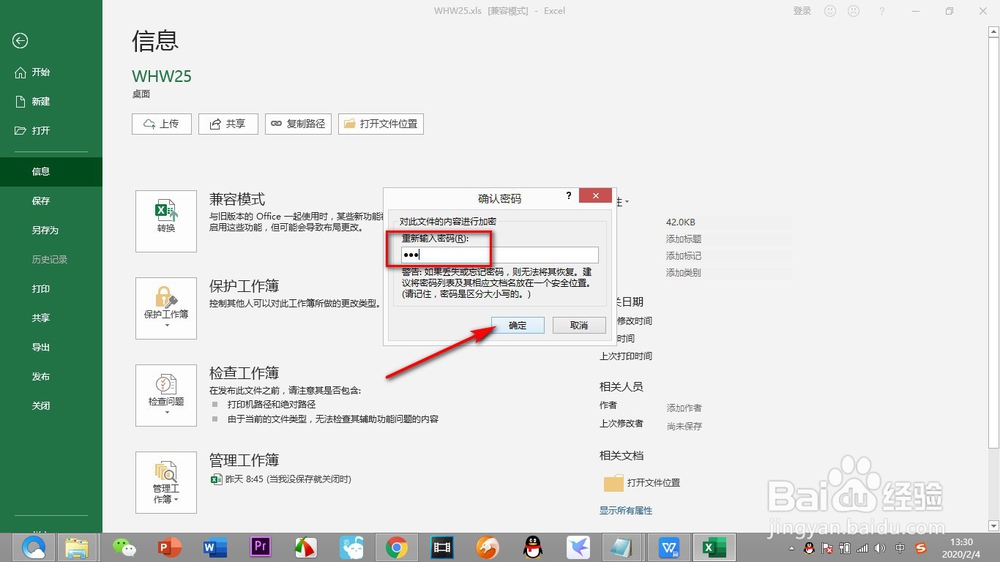The height and width of the screenshot is (562, 1000).
Task: Show hidden tray icons arrow
Action: pyautogui.click(x=791, y=548)
